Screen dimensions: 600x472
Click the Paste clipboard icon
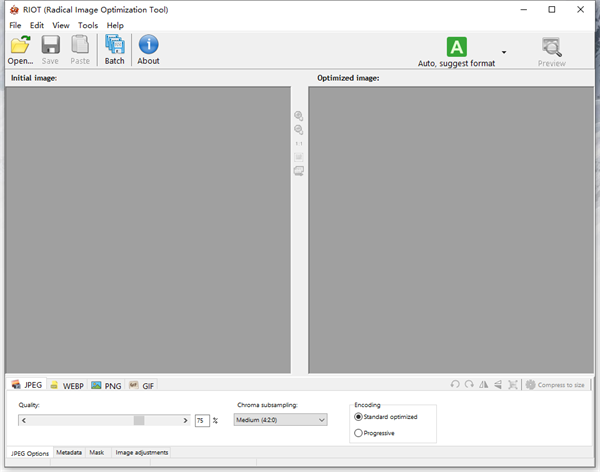pyautogui.click(x=80, y=50)
